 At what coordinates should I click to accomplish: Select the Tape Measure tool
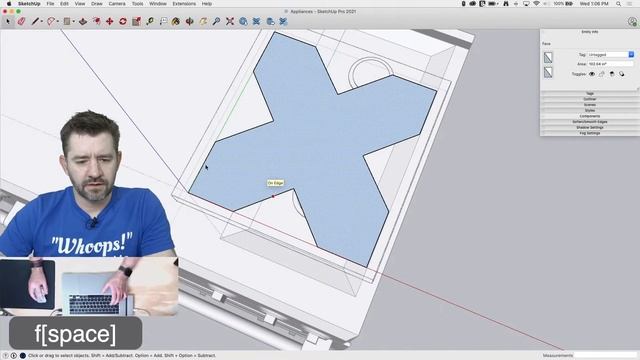click(150, 21)
